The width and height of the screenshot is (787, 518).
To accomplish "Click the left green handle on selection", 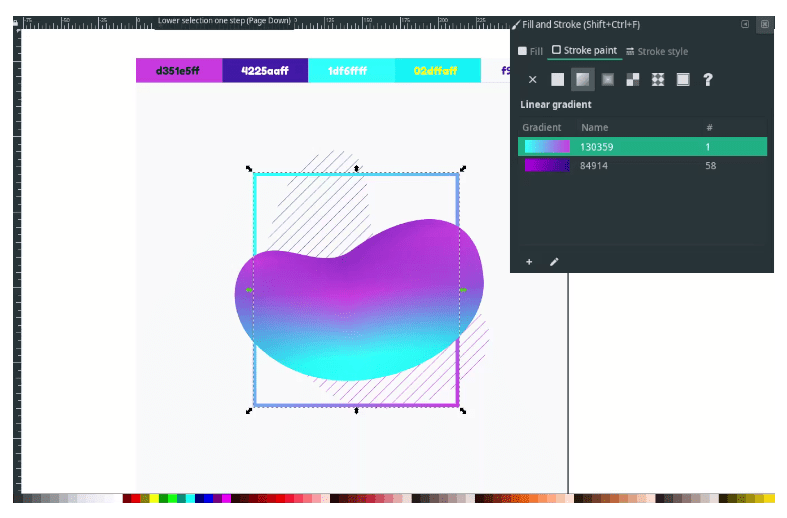I will pos(249,290).
